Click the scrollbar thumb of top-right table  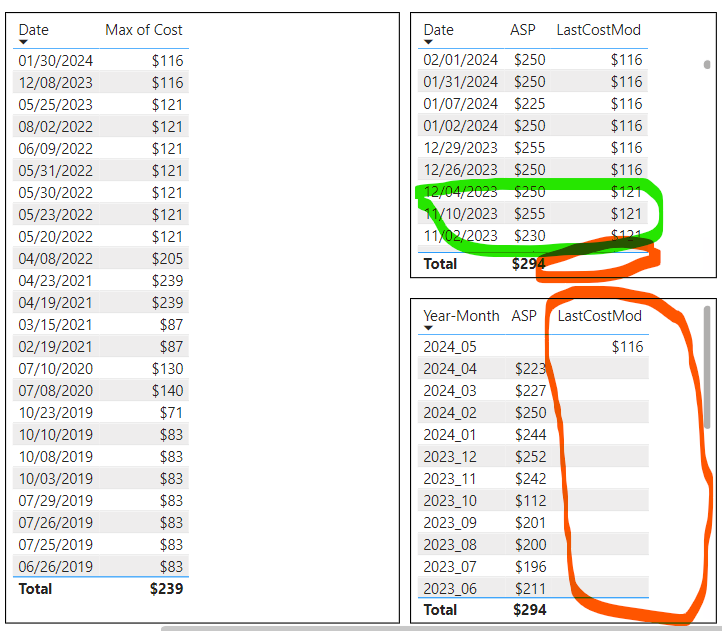click(707, 64)
